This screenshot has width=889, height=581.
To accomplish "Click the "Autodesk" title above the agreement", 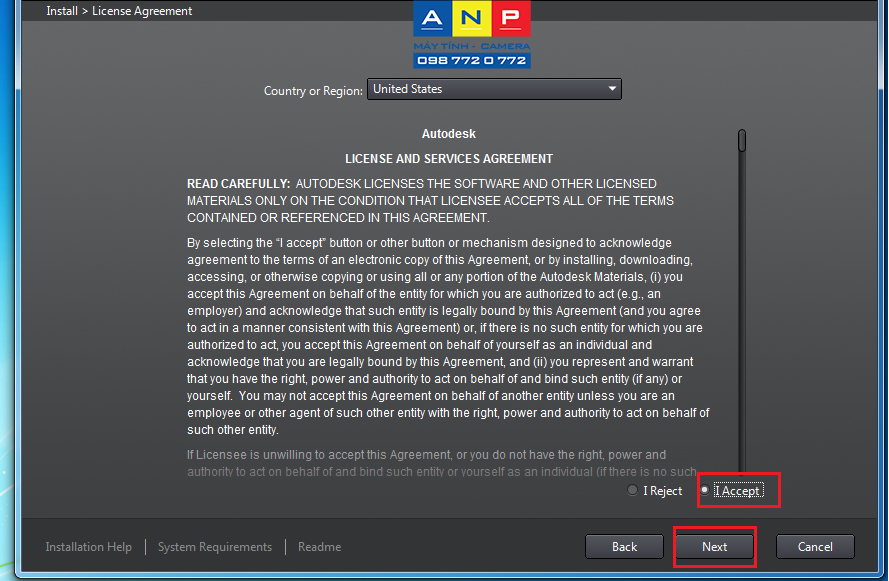I will [449, 134].
